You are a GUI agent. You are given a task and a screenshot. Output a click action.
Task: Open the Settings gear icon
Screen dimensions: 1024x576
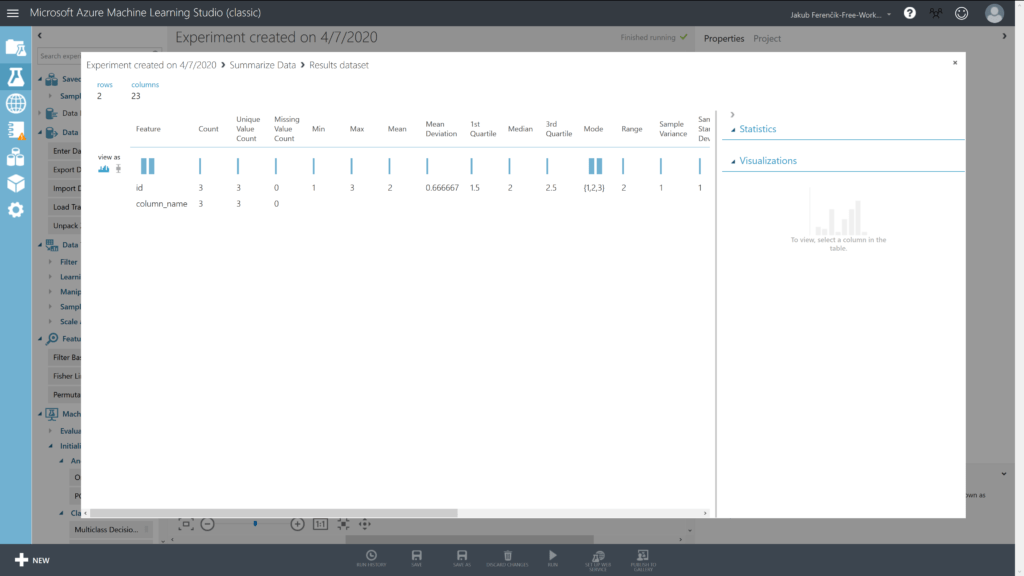[x=15, y=210]
